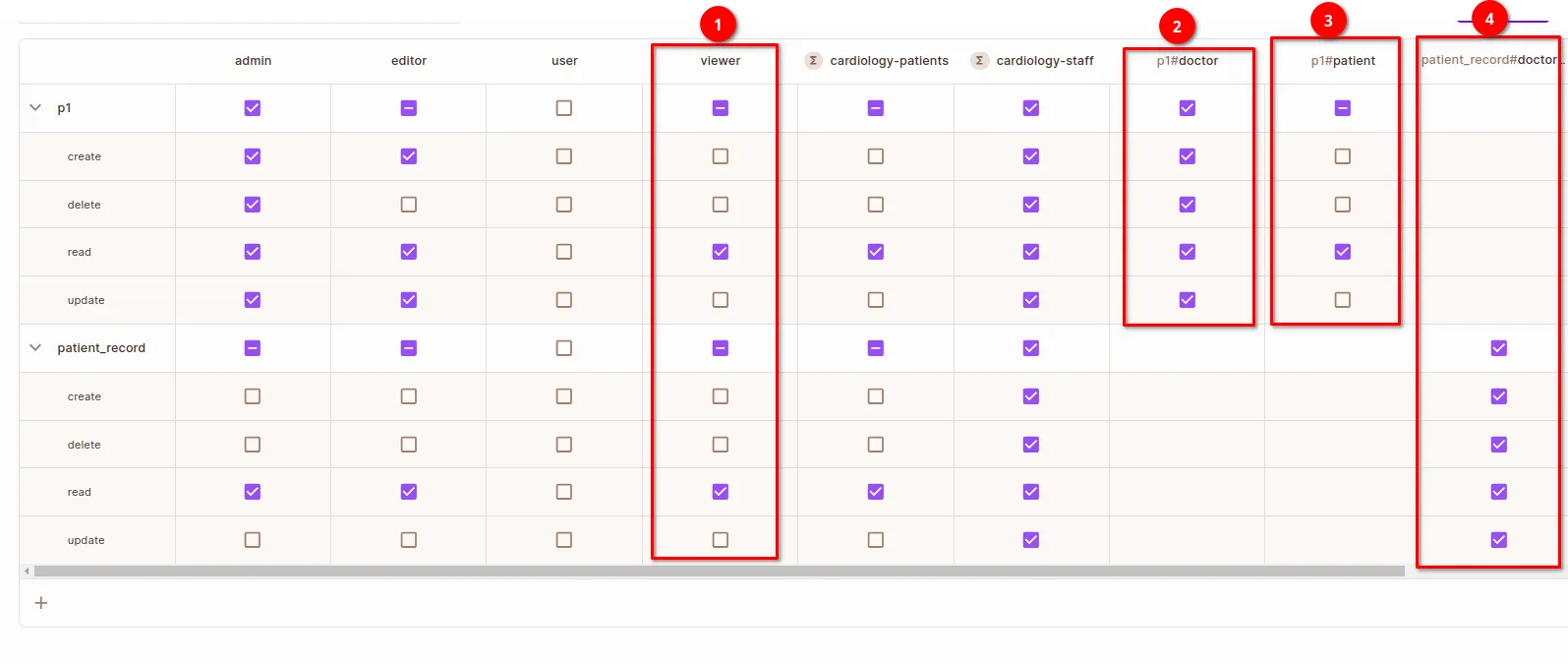The image size is (1568, 664).
Task: Click the patient_record#doctor column header
Action: coord(1490,60)
